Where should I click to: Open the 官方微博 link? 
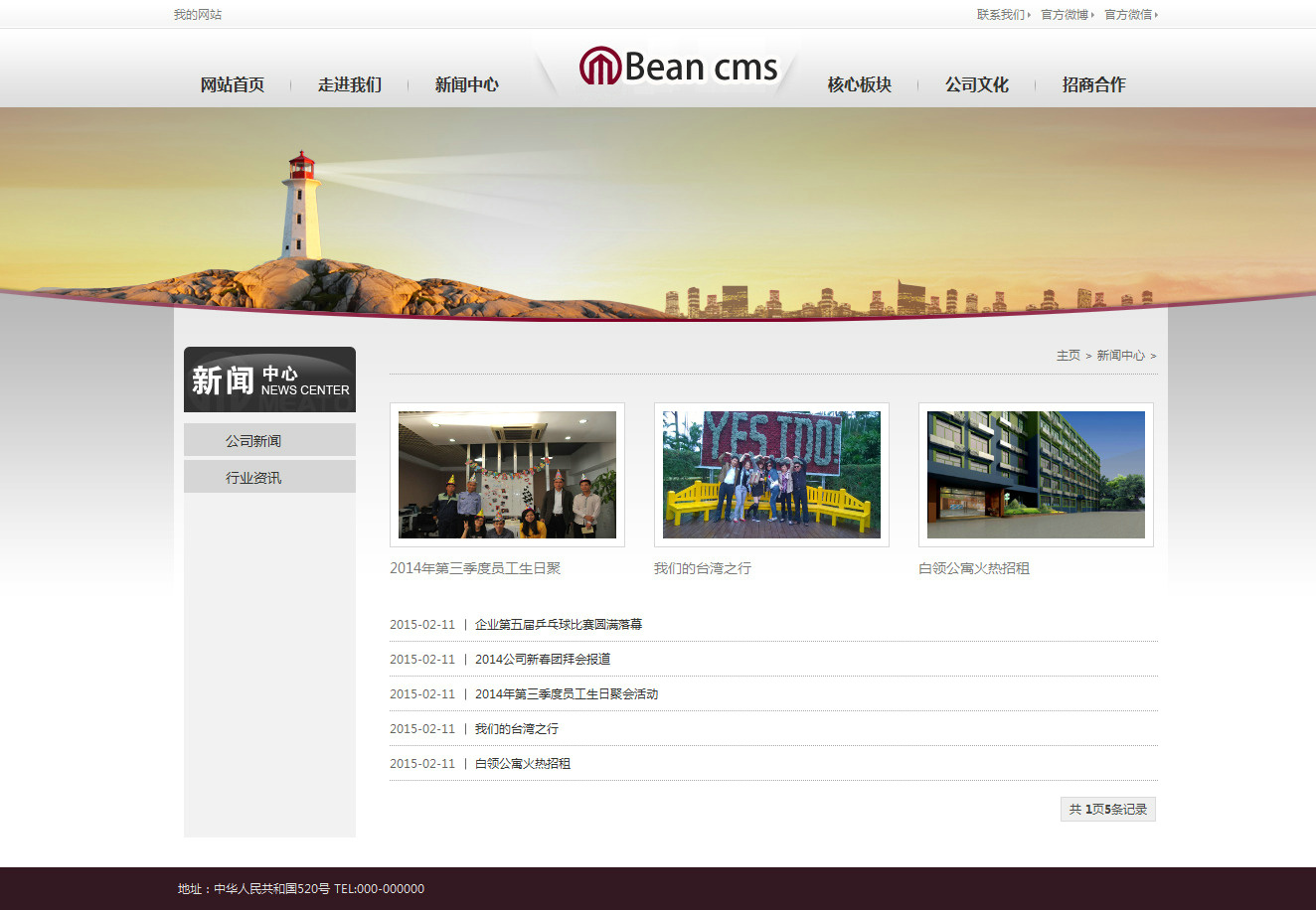[1065, 15]
